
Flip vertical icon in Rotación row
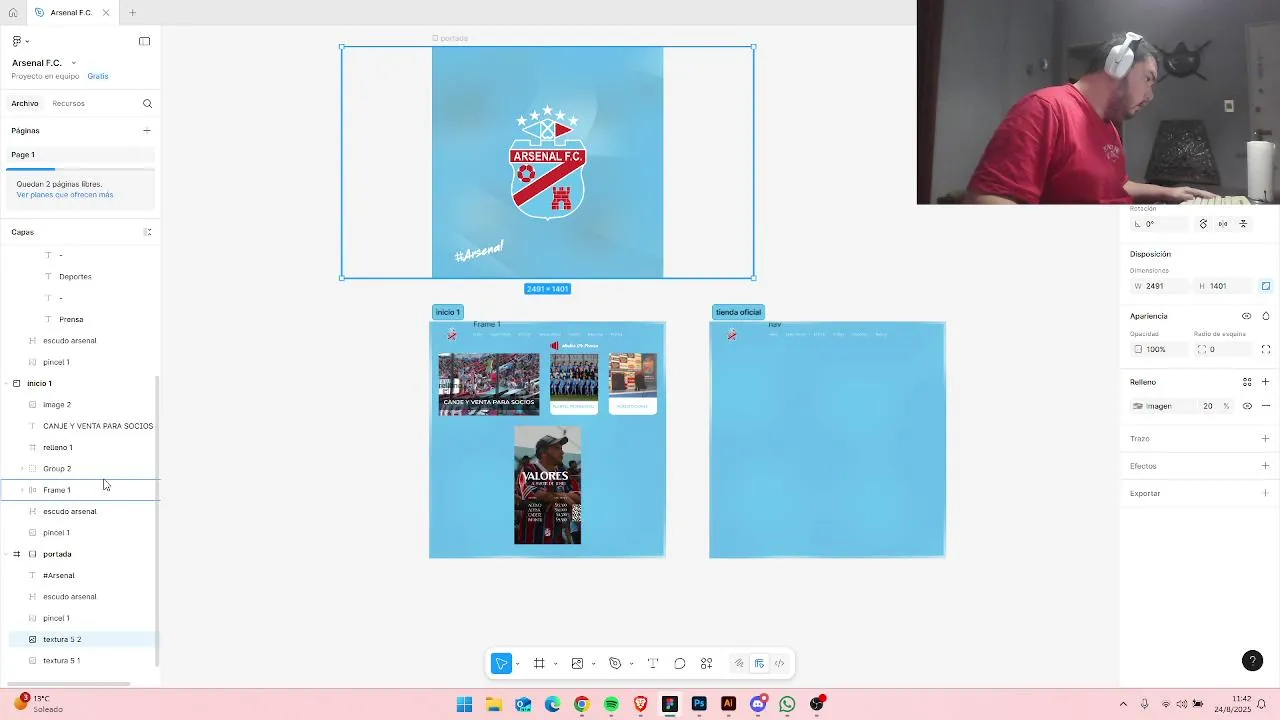(1243, 224)
